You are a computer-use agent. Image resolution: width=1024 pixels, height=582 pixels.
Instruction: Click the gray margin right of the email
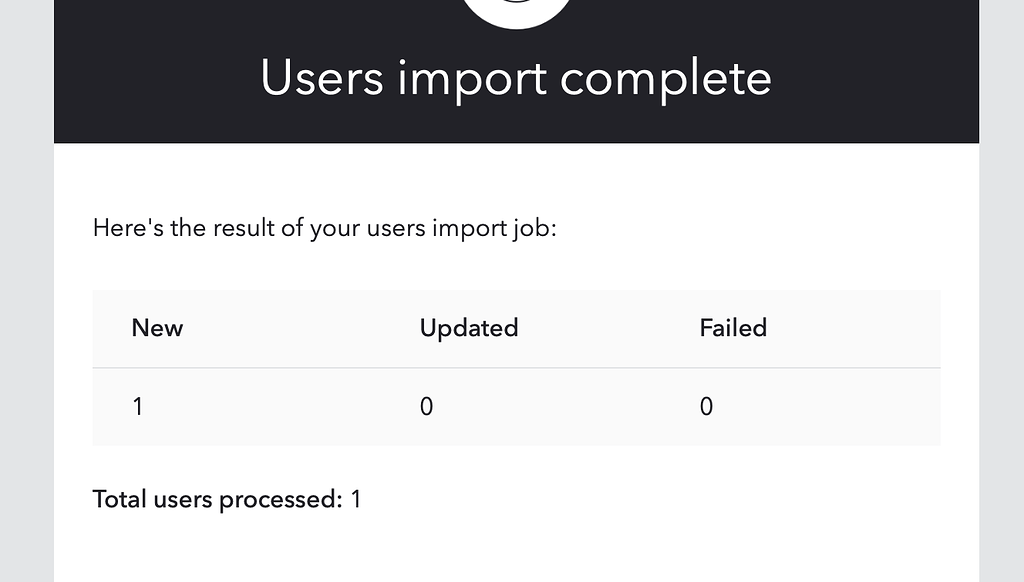(x=1001, y=300)
